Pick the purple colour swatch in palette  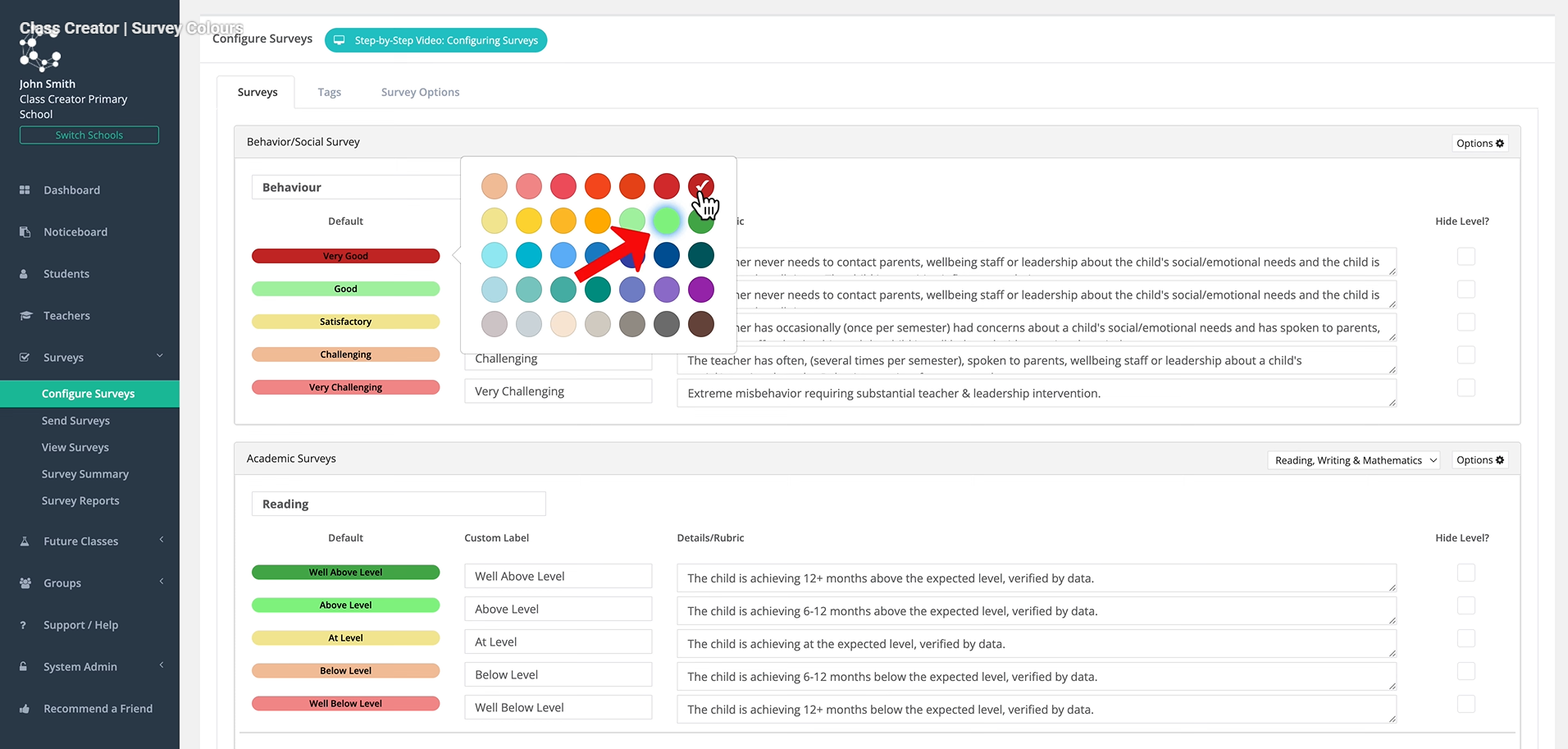(701, 290)
